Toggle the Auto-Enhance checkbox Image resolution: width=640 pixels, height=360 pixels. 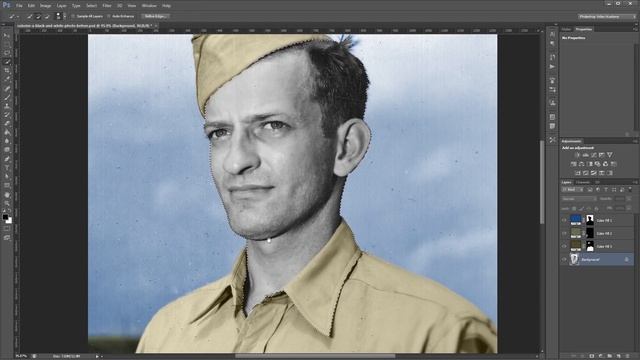click(x=109, y=16)
